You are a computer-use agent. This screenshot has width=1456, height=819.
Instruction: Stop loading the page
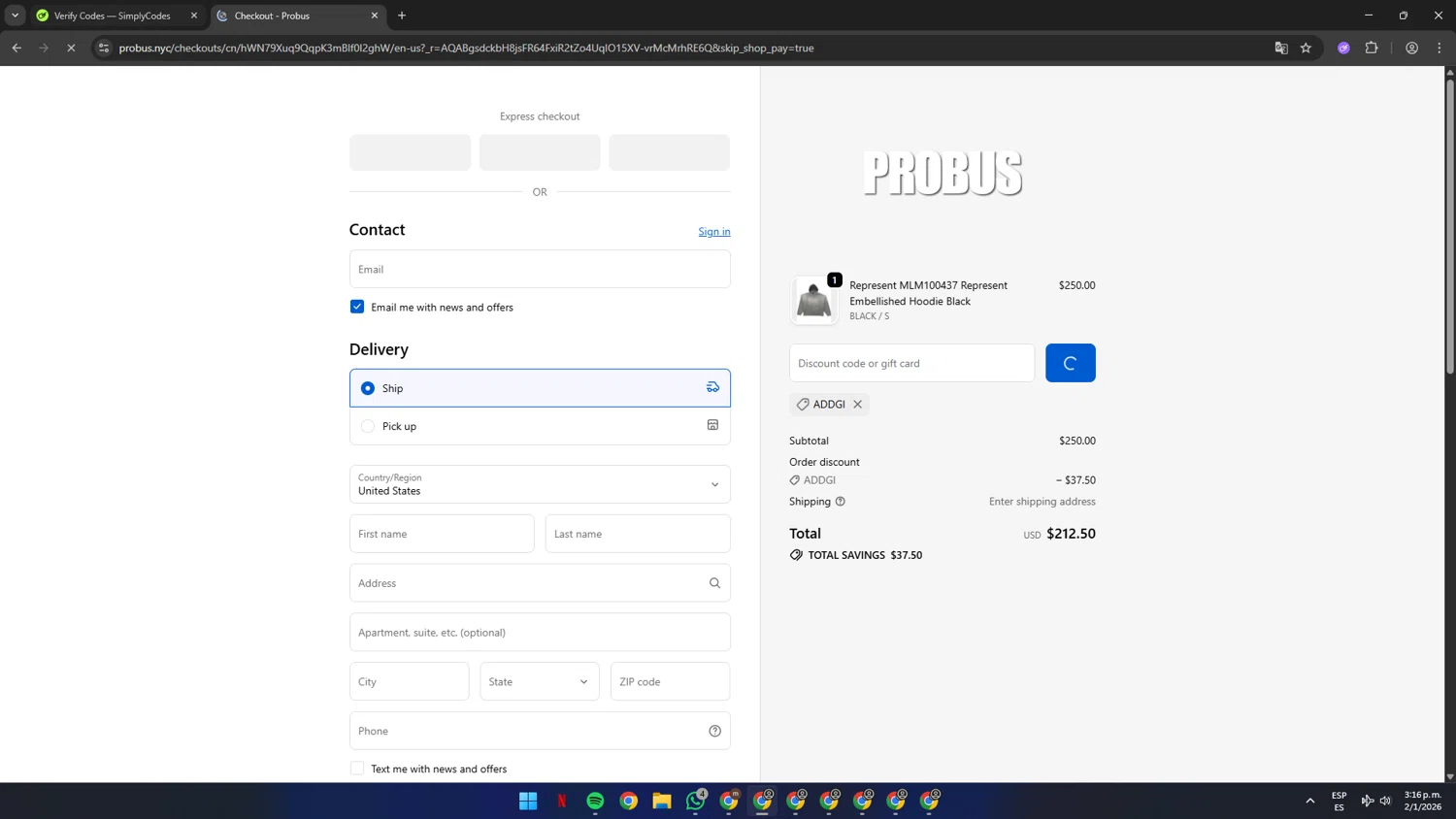tap(71, 48)
